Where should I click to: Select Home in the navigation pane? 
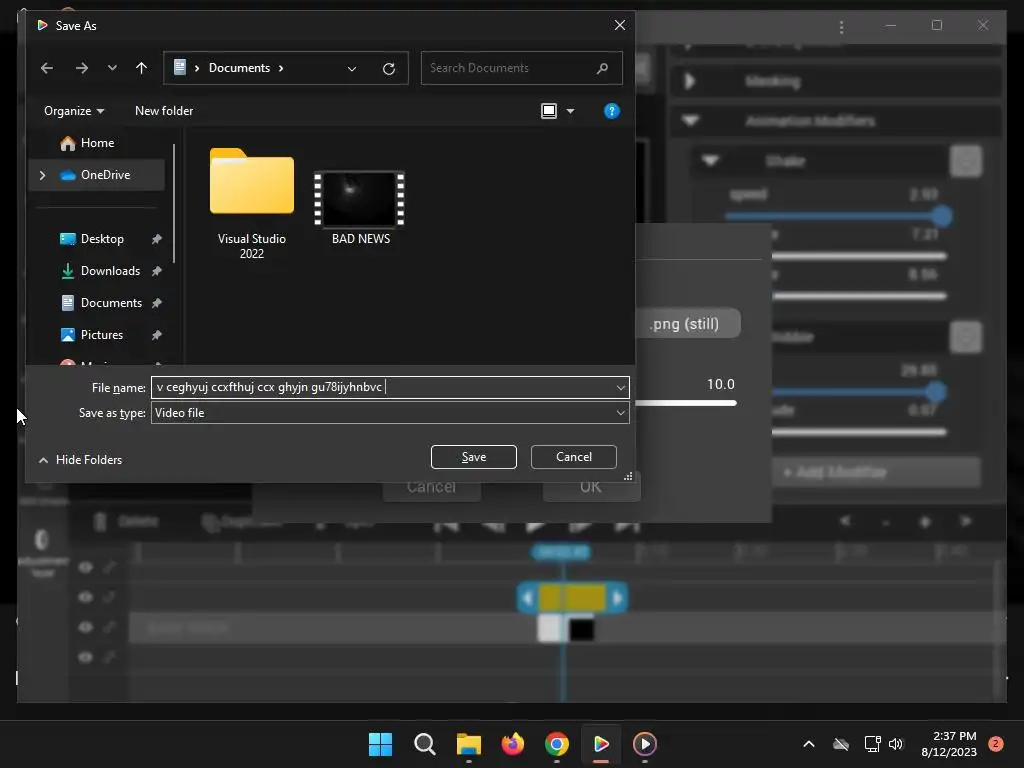(97, 143)
